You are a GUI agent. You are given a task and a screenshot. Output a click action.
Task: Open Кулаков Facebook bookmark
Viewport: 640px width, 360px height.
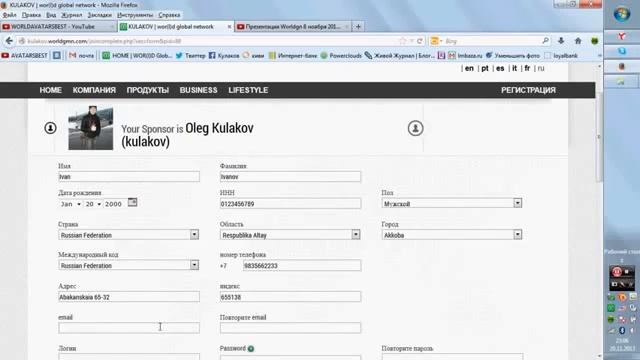click(x=224, y=56)
